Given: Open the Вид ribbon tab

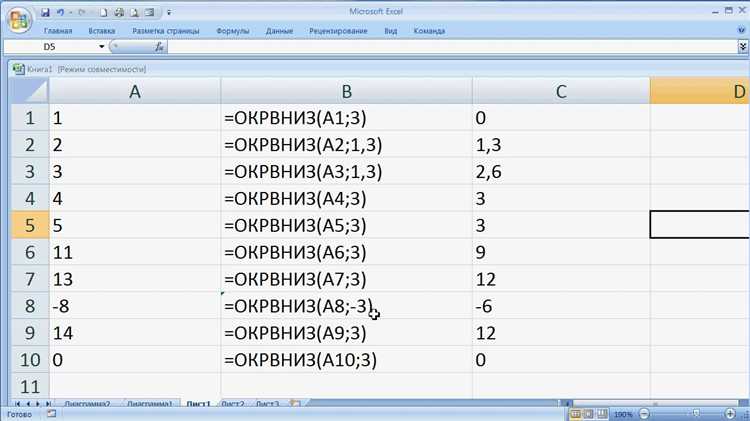Looking at the screenshot, I should click(390, 31).
